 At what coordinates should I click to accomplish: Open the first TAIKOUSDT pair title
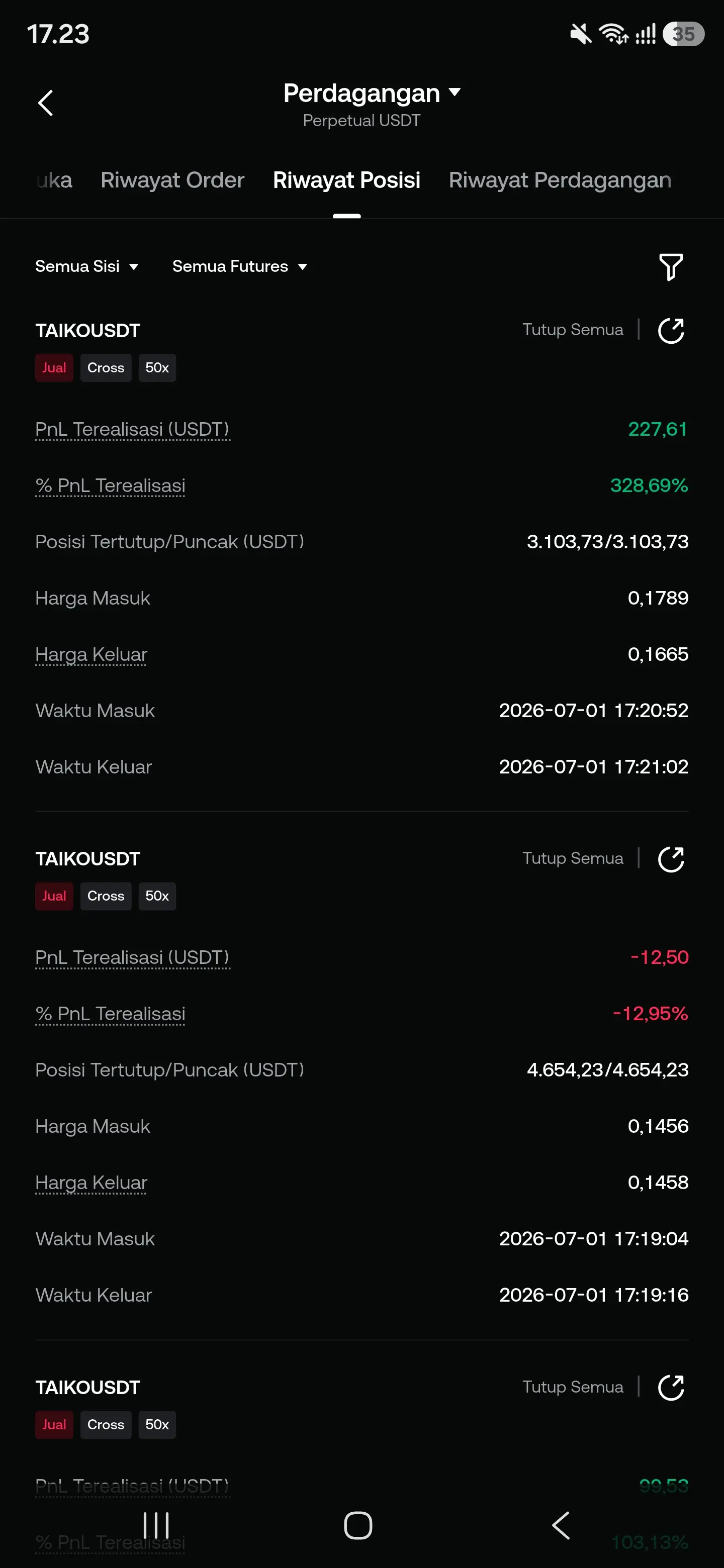pos(87,331)
